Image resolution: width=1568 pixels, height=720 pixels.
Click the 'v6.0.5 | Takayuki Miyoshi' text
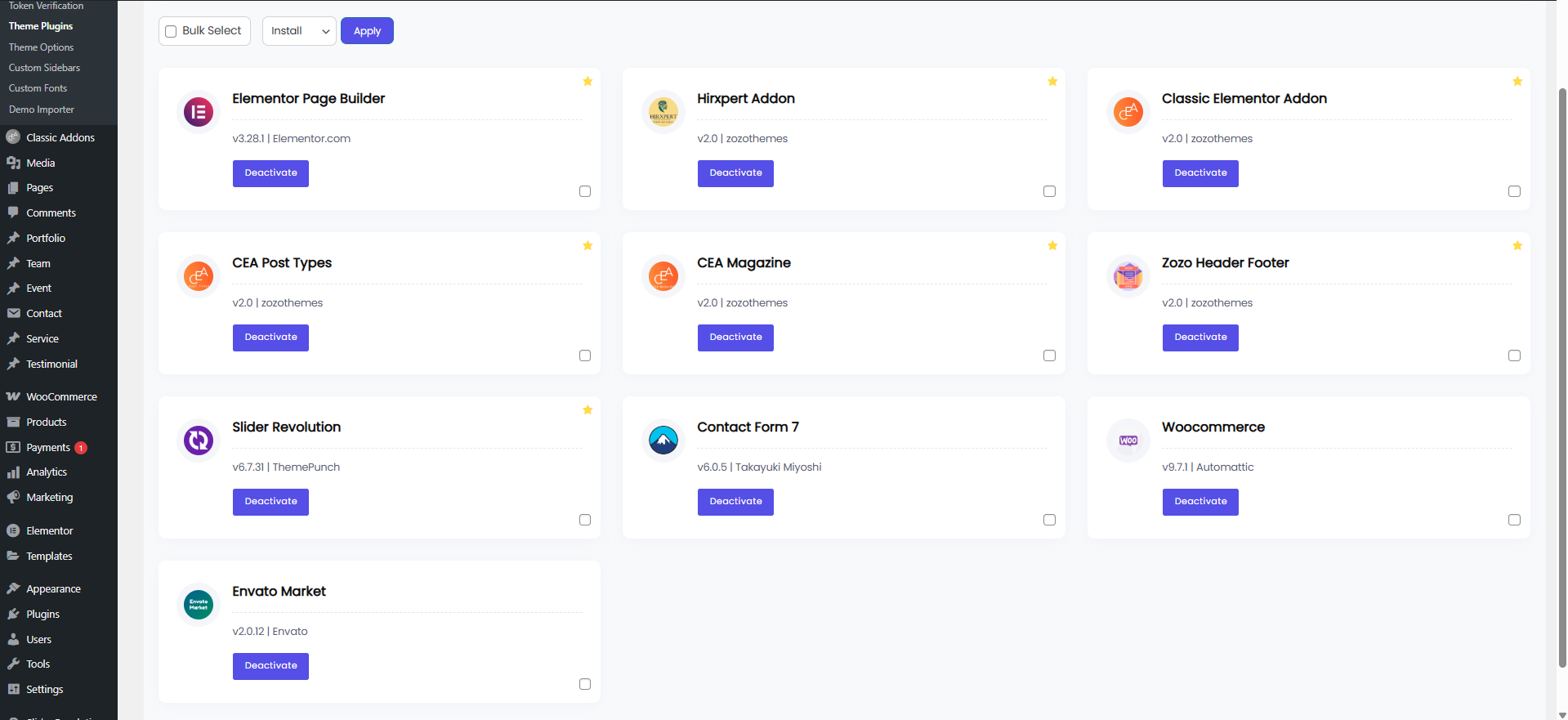[759, 467]
